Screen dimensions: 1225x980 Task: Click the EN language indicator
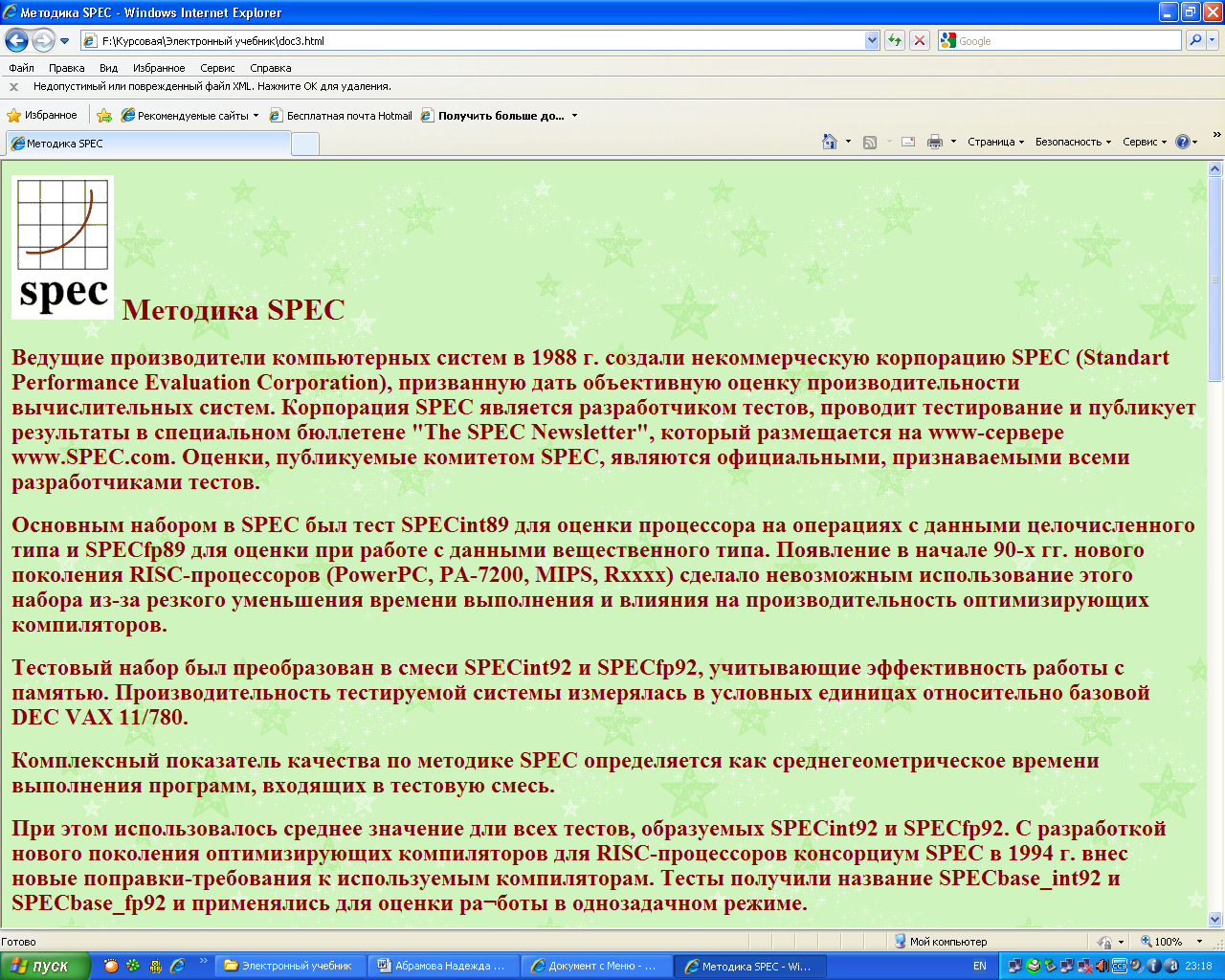click(979, 966)
